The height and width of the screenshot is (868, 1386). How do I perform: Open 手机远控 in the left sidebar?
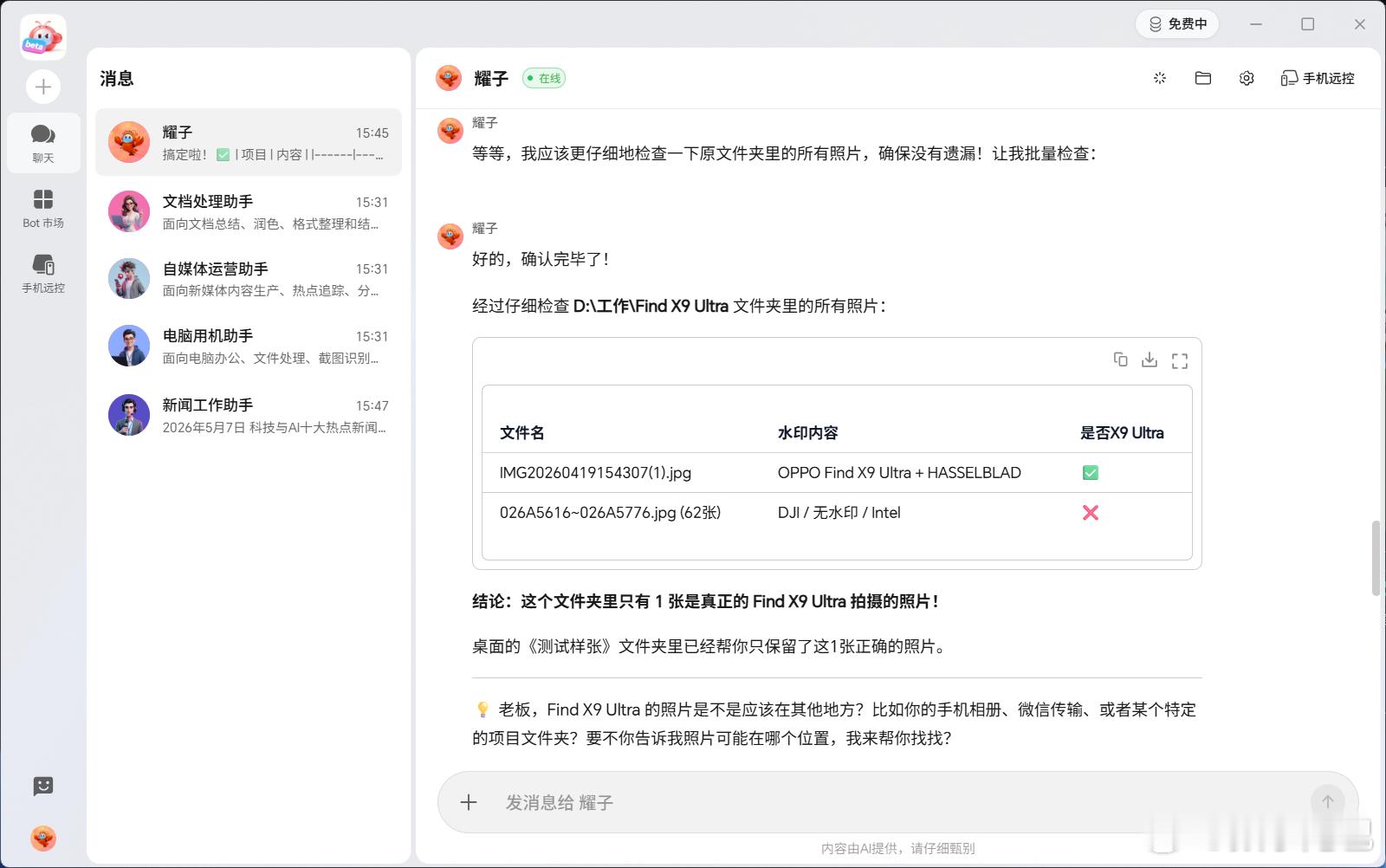[43, 274]
